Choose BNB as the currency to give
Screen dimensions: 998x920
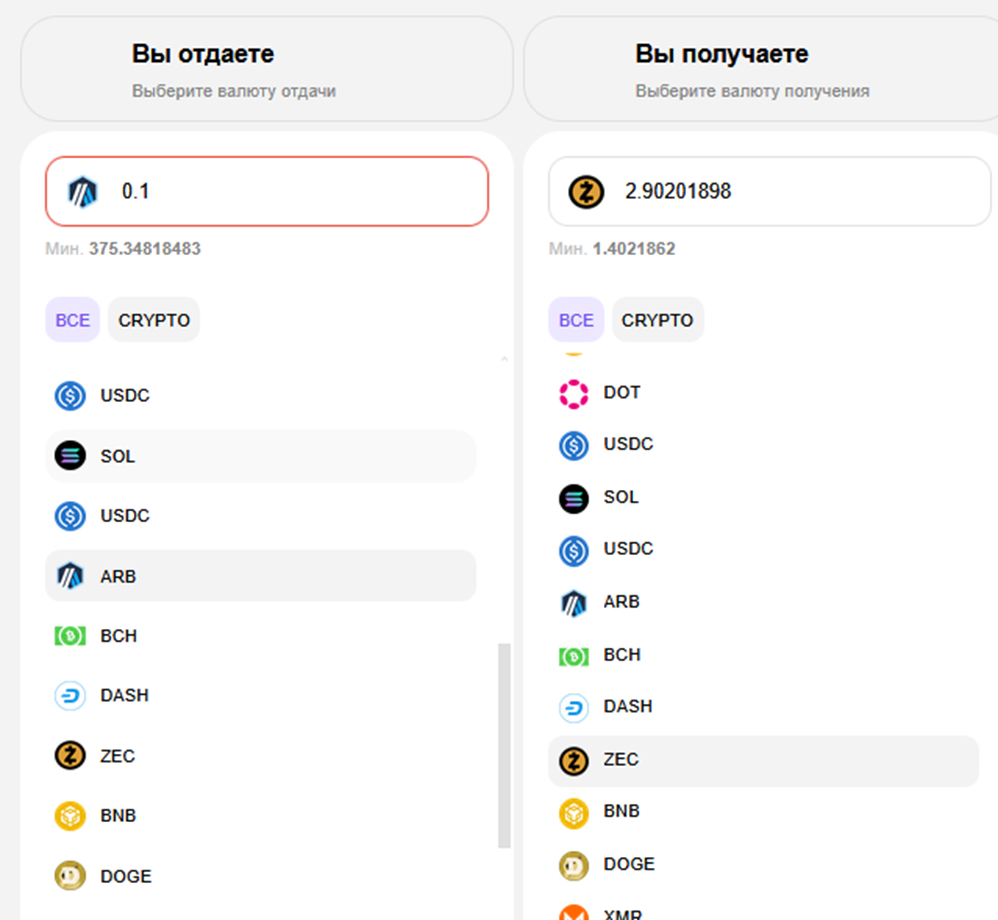(x=118, y=816)
